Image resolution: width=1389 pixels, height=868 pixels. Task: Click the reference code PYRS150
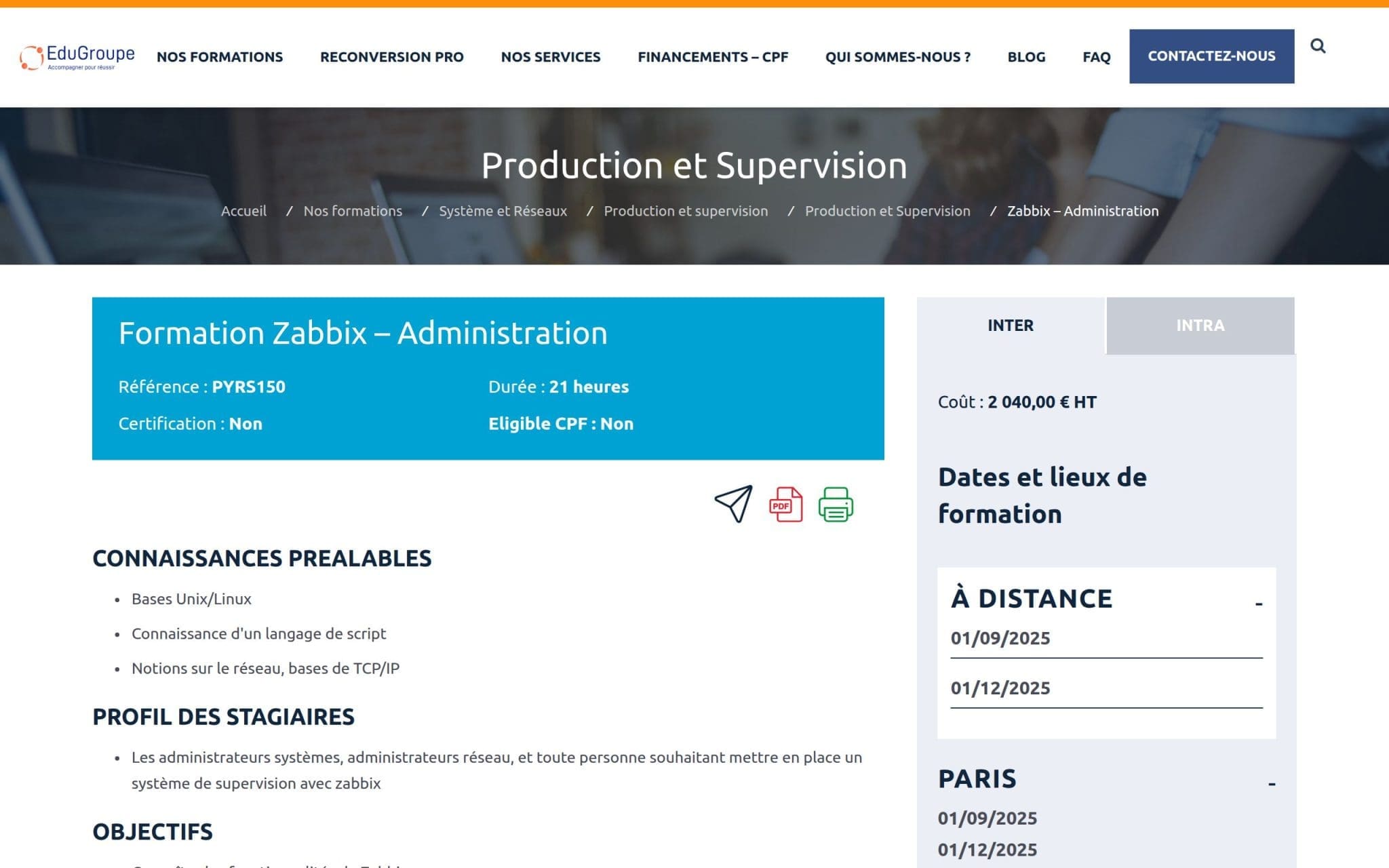coord(248,387)
